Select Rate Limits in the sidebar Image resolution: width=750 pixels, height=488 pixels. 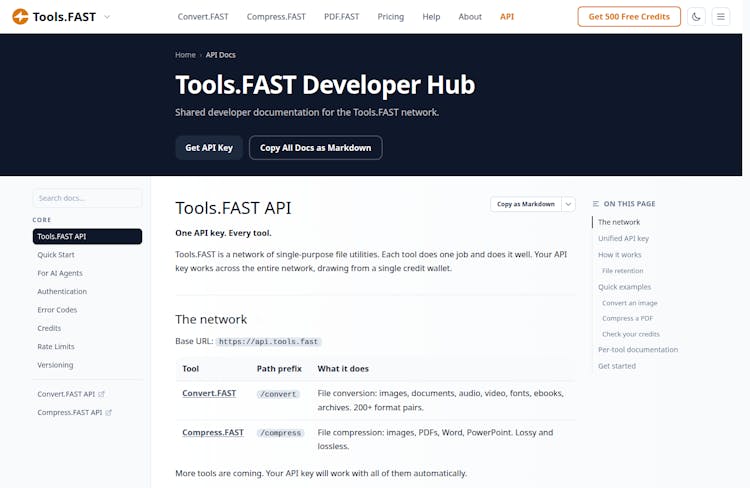56,346
